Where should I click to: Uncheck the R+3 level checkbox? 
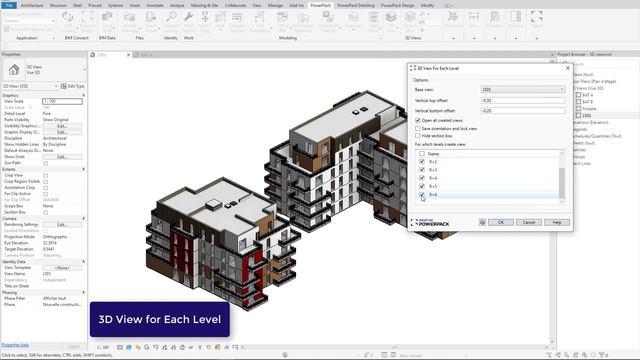422,170
